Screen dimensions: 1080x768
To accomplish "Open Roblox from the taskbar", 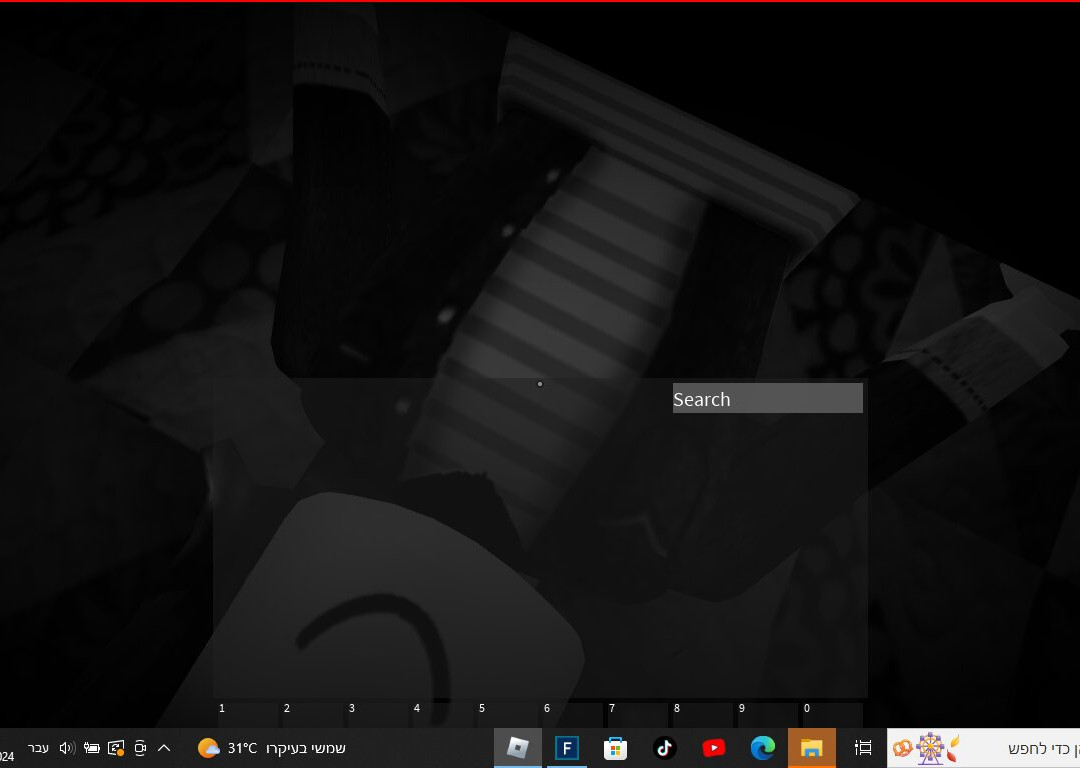I will coord(517,748).
